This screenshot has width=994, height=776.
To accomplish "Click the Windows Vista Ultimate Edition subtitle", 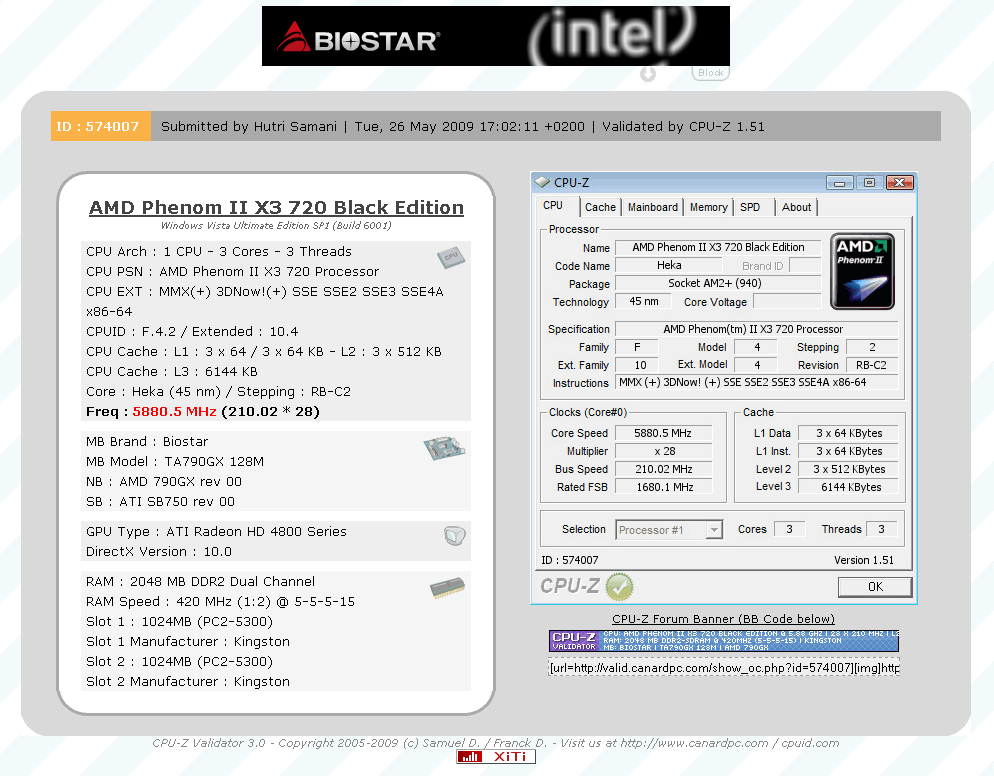I will pyautogui.click(x=276, y=226).
